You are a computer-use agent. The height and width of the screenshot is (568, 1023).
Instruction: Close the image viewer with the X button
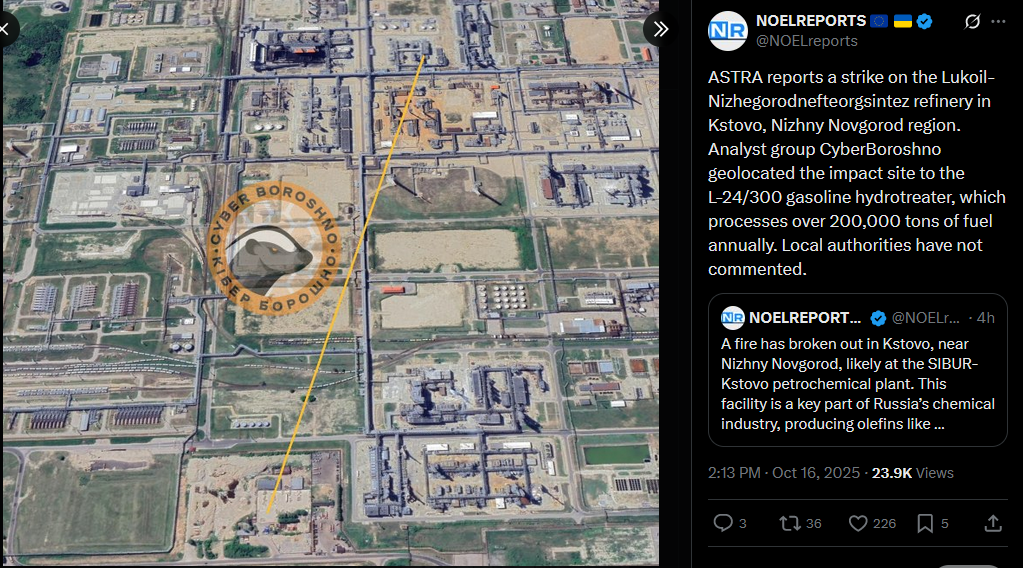coord(5,29)
